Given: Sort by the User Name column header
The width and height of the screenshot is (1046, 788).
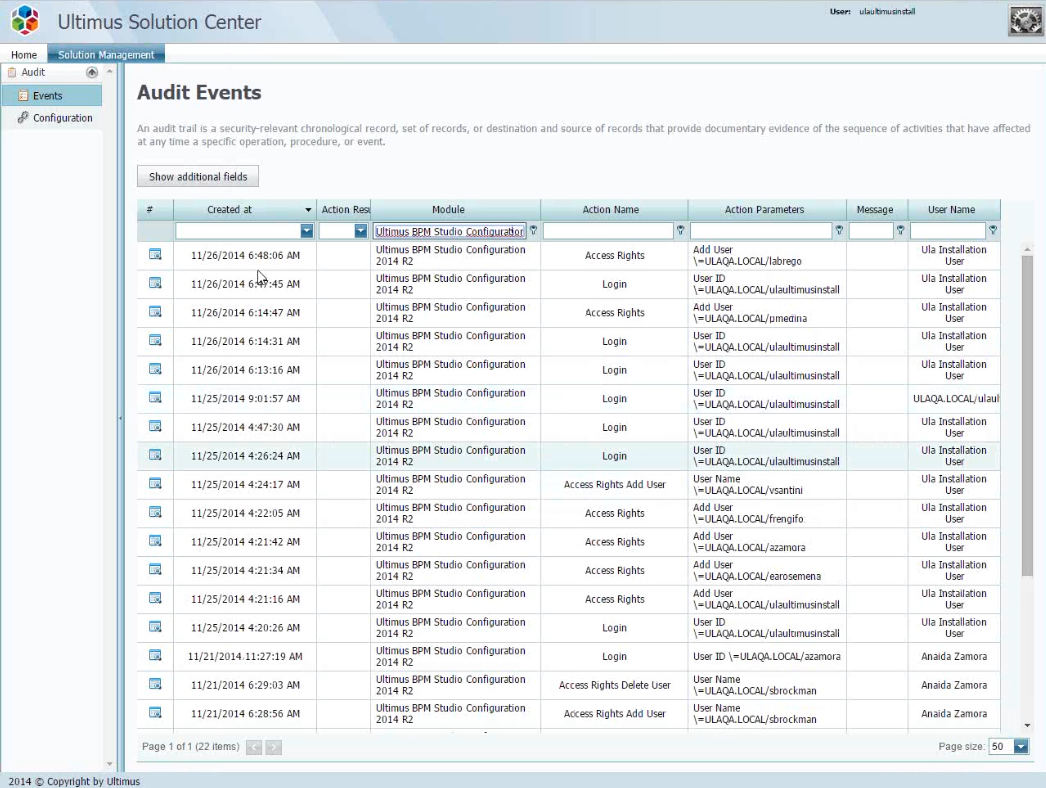Looking at the screenshot, I should (x=954, y=210).
